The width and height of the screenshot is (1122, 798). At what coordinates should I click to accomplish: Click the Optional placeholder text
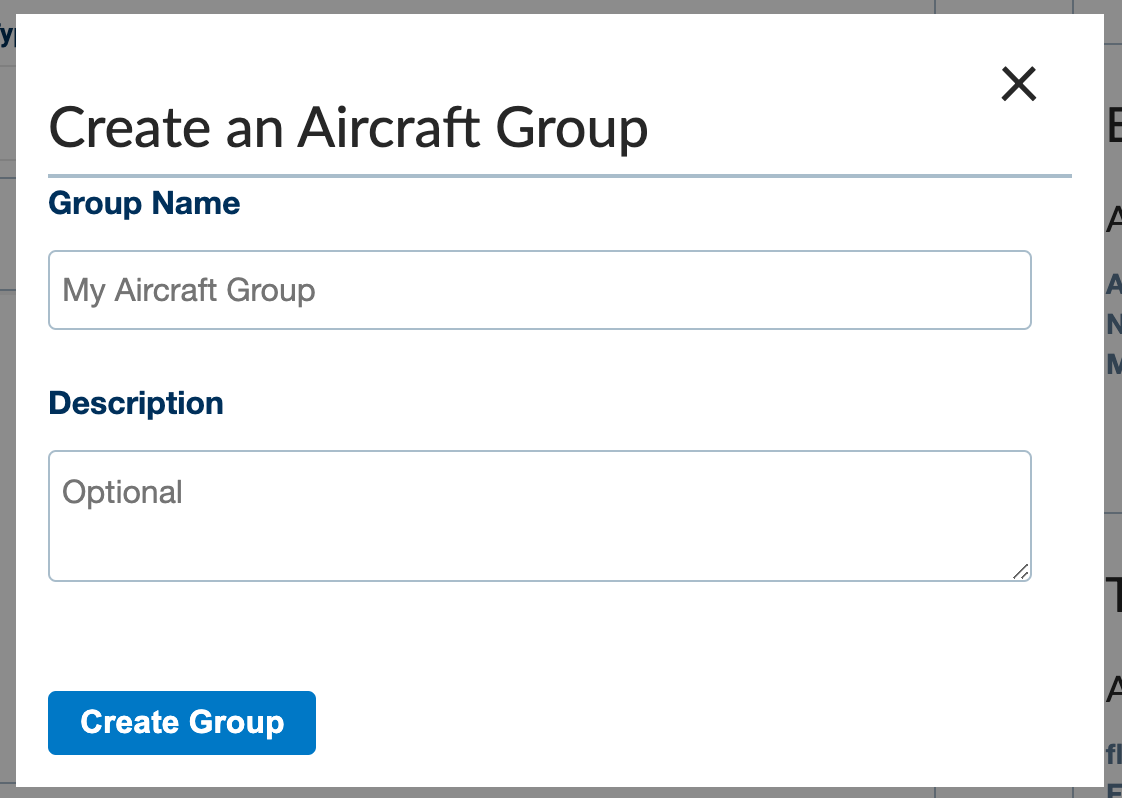pos(122,492)
